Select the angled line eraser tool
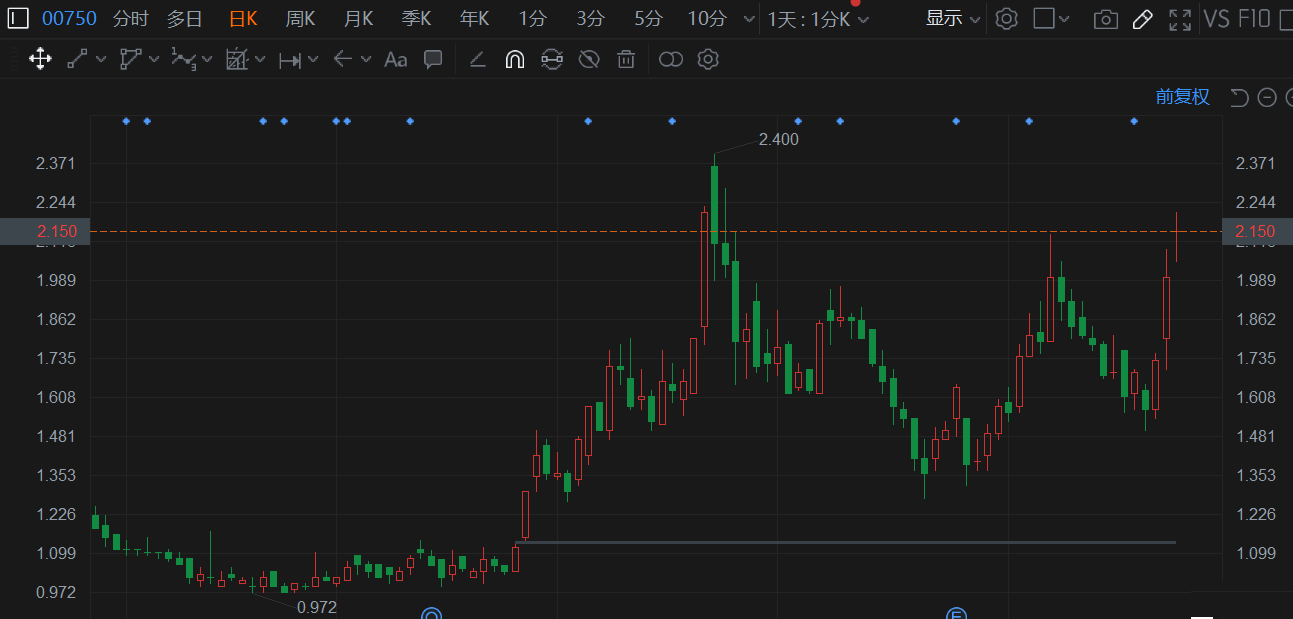This screenshot has height=619, width=1293. (x=478, y=60)
